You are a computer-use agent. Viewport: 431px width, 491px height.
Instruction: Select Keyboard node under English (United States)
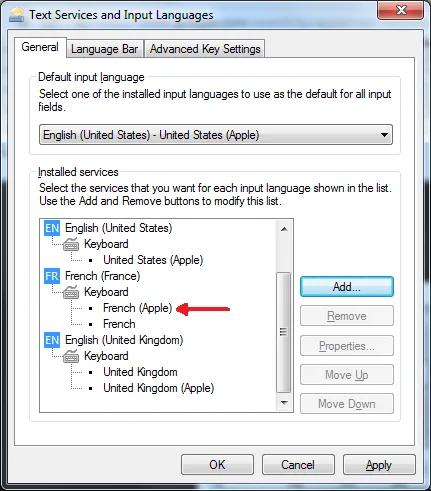click(106, 244)
